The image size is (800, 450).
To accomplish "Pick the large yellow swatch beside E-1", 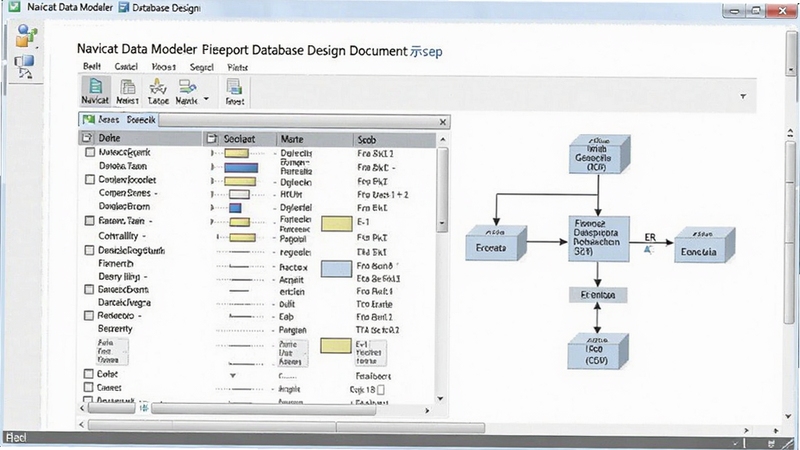I will tap(337, 223).
